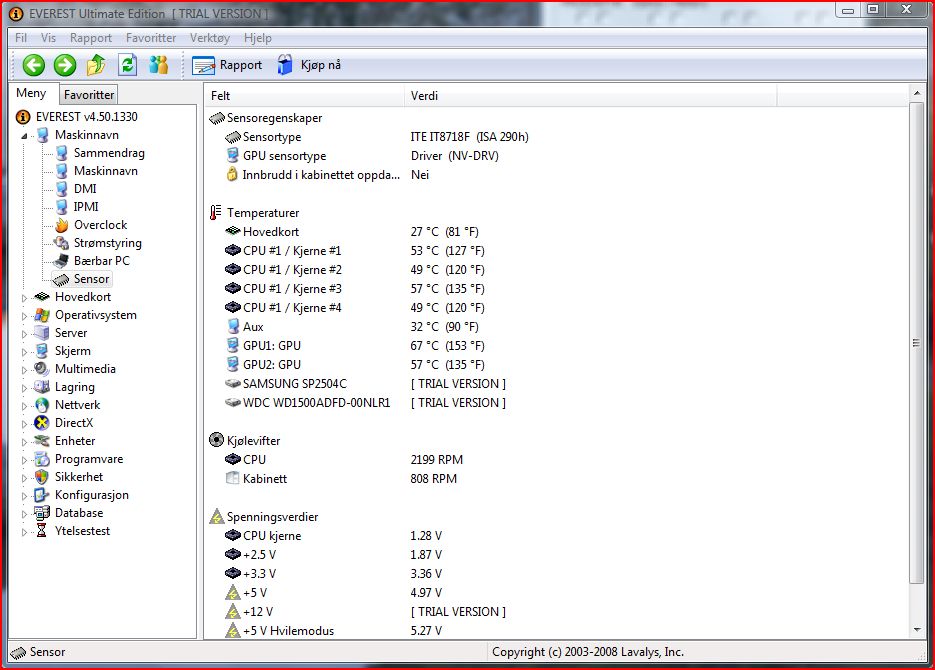Click the vertical scrollbar up arrow
Screen dimensions: 935x670
click(917, 93)
